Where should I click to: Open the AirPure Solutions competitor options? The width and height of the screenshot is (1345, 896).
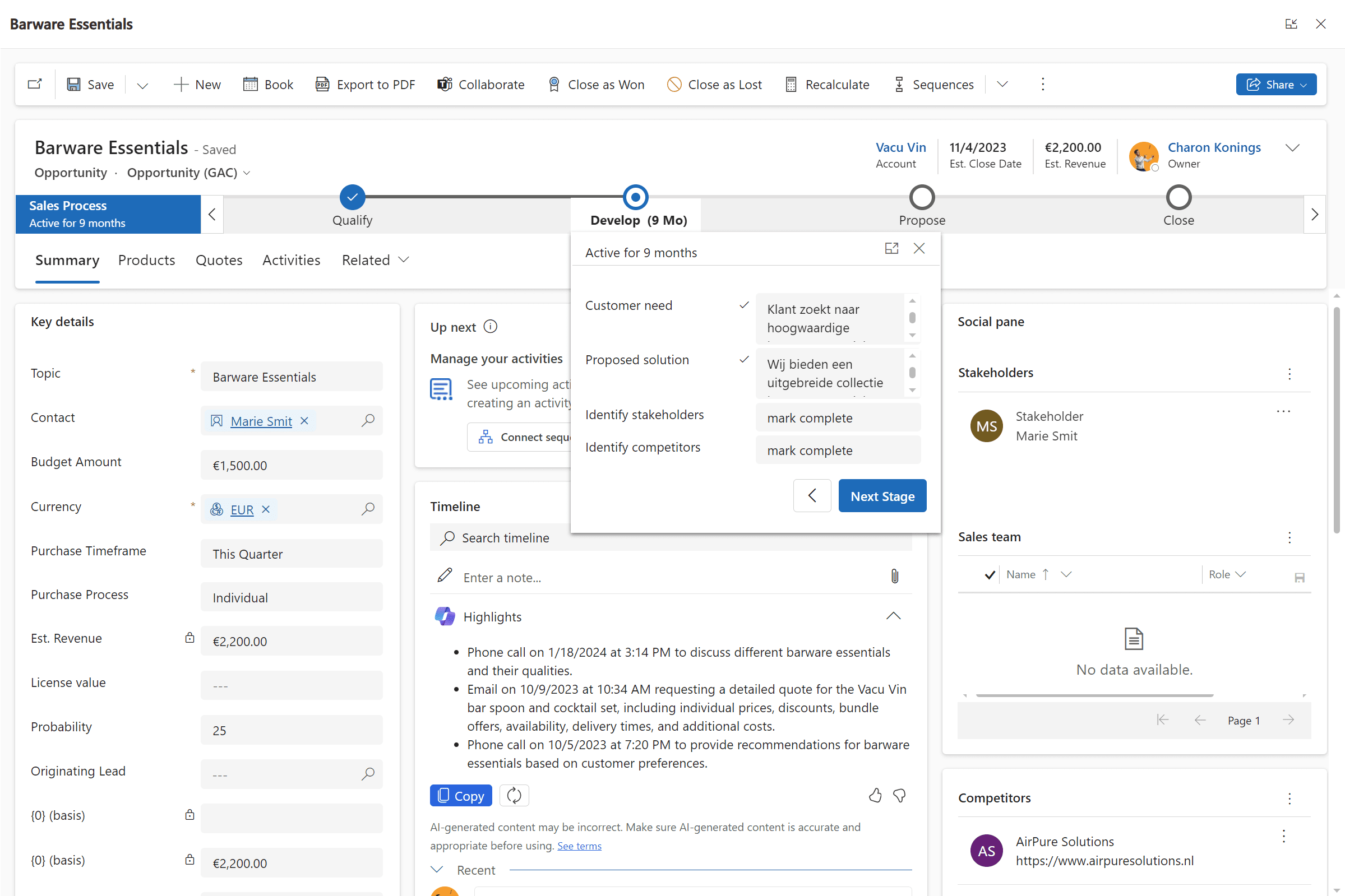(x=1283, y=837)
